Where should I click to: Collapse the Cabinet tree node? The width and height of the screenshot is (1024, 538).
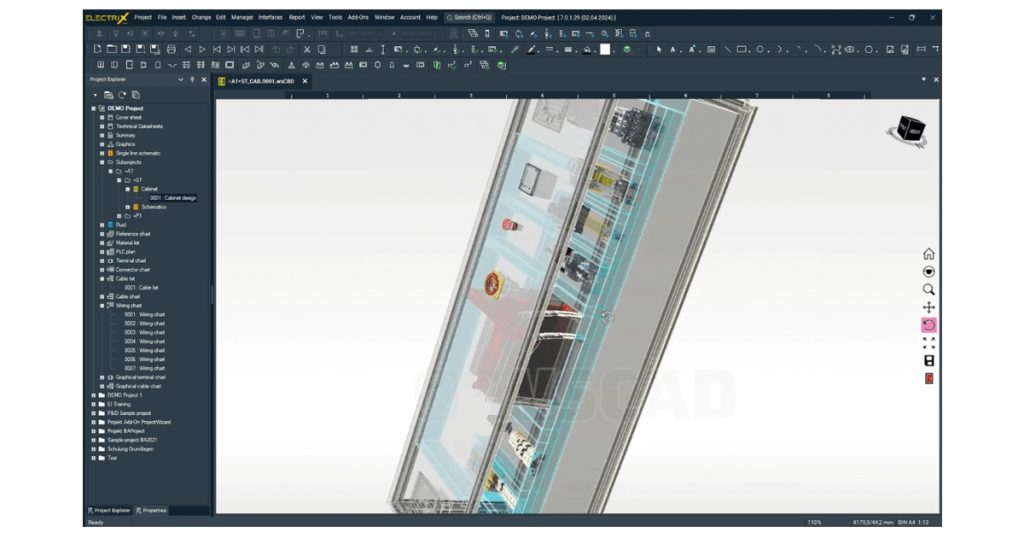(x=127, y=189)
